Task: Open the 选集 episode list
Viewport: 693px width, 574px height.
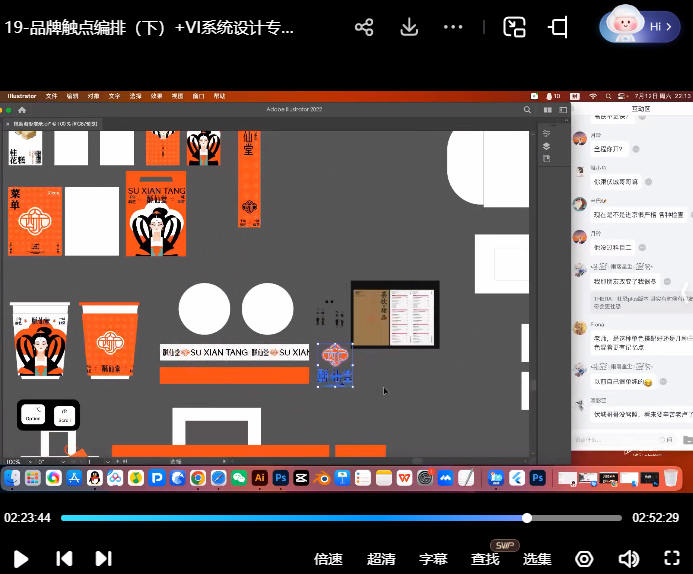Action: [x=537, y=559]
